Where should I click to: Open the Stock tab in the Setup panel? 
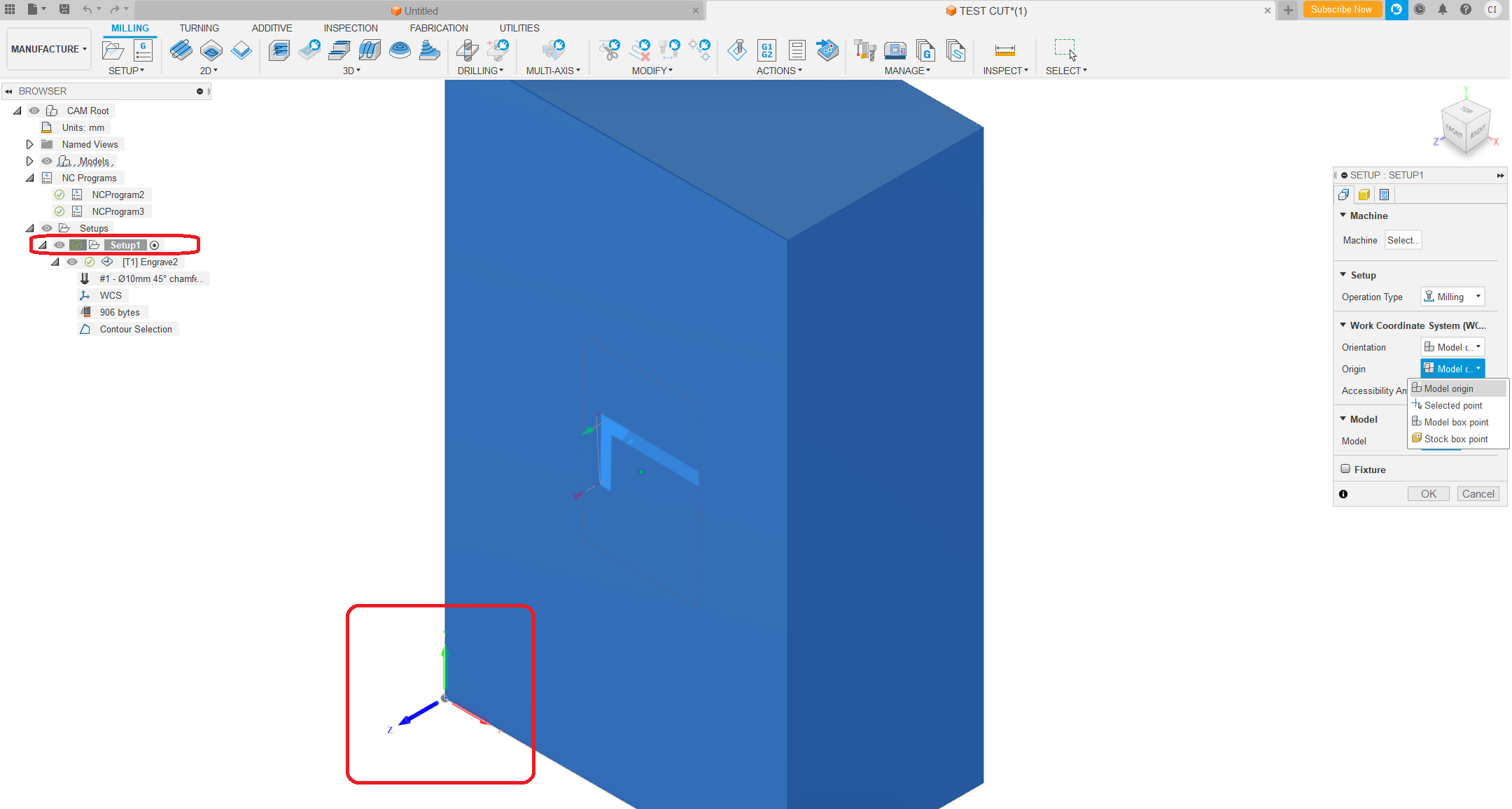(1364, 195)
